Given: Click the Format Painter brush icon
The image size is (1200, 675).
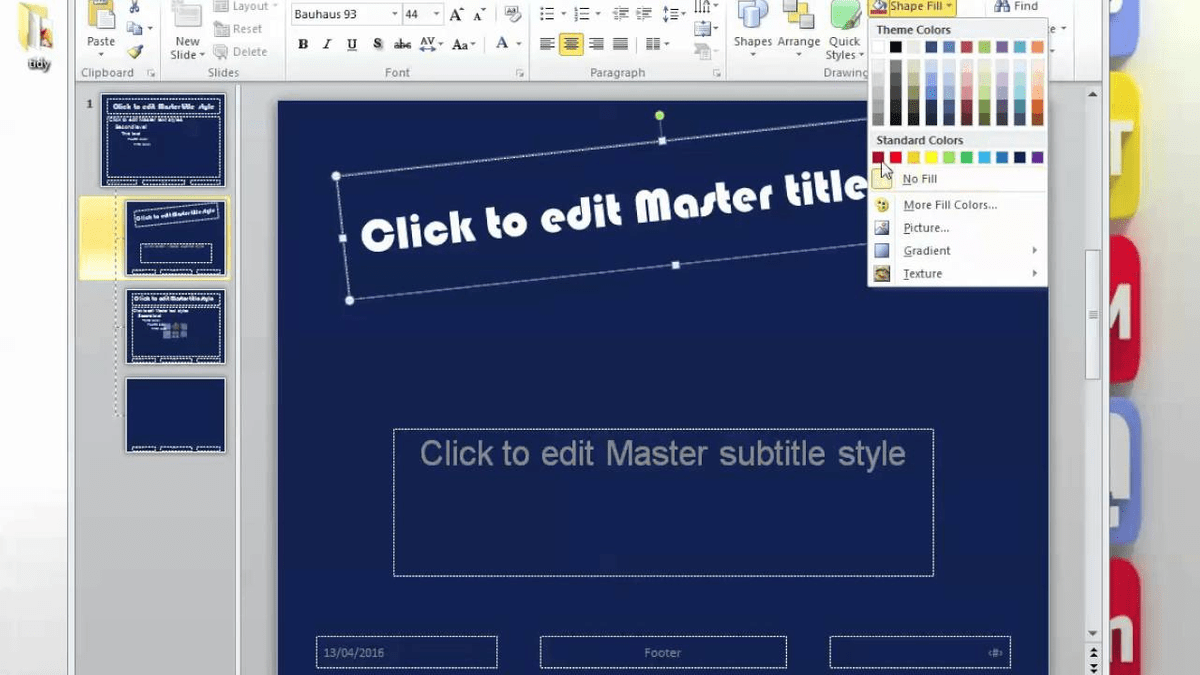Looking at the screenshot, I should [135, 51].
